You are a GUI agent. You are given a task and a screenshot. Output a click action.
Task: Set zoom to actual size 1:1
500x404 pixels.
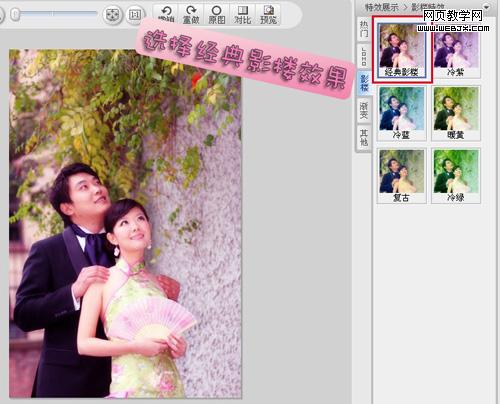click(135, 15)
